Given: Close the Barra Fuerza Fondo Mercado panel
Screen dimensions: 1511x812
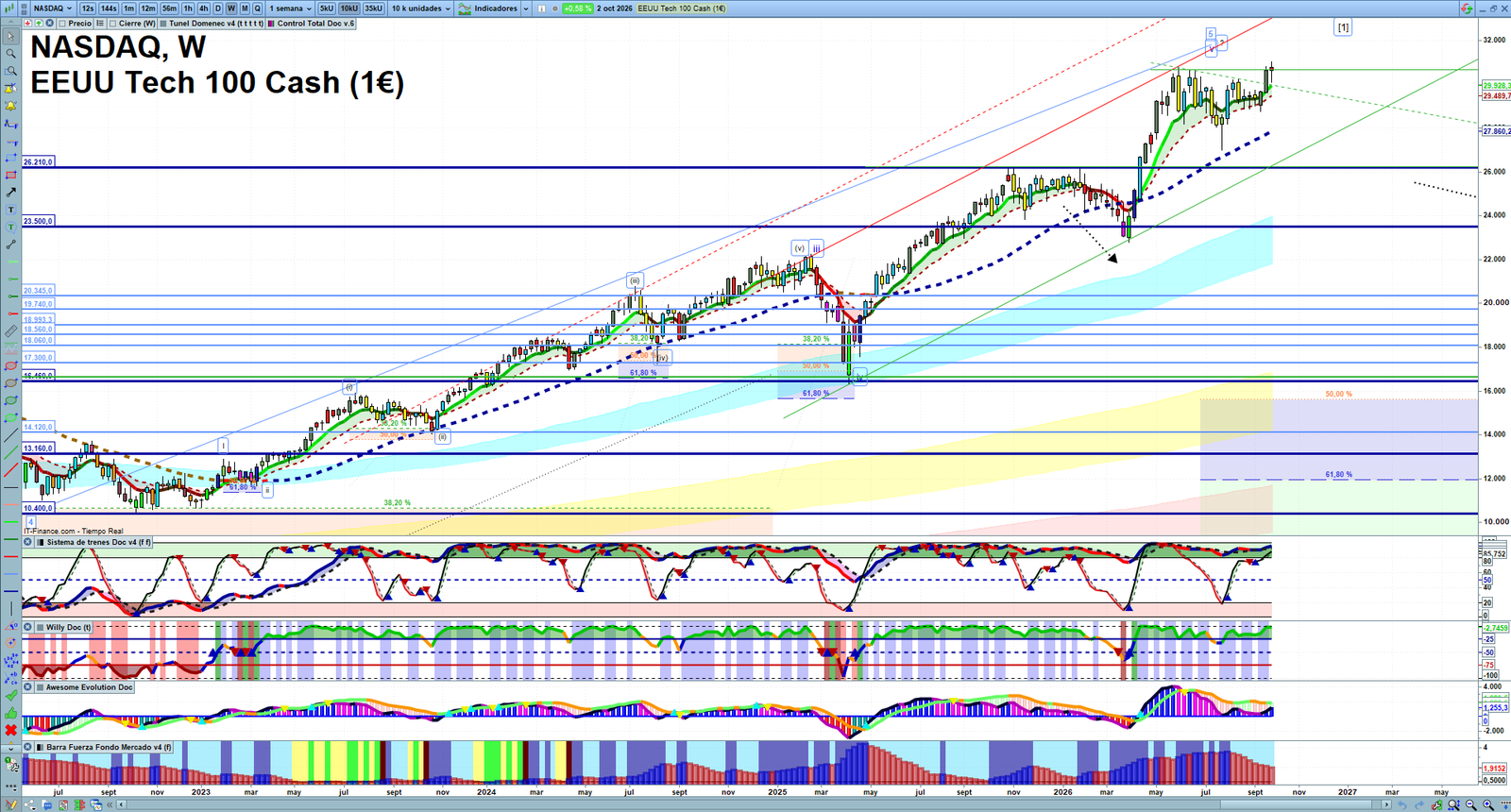Looking at the screenshot, I should coord(28,747).
